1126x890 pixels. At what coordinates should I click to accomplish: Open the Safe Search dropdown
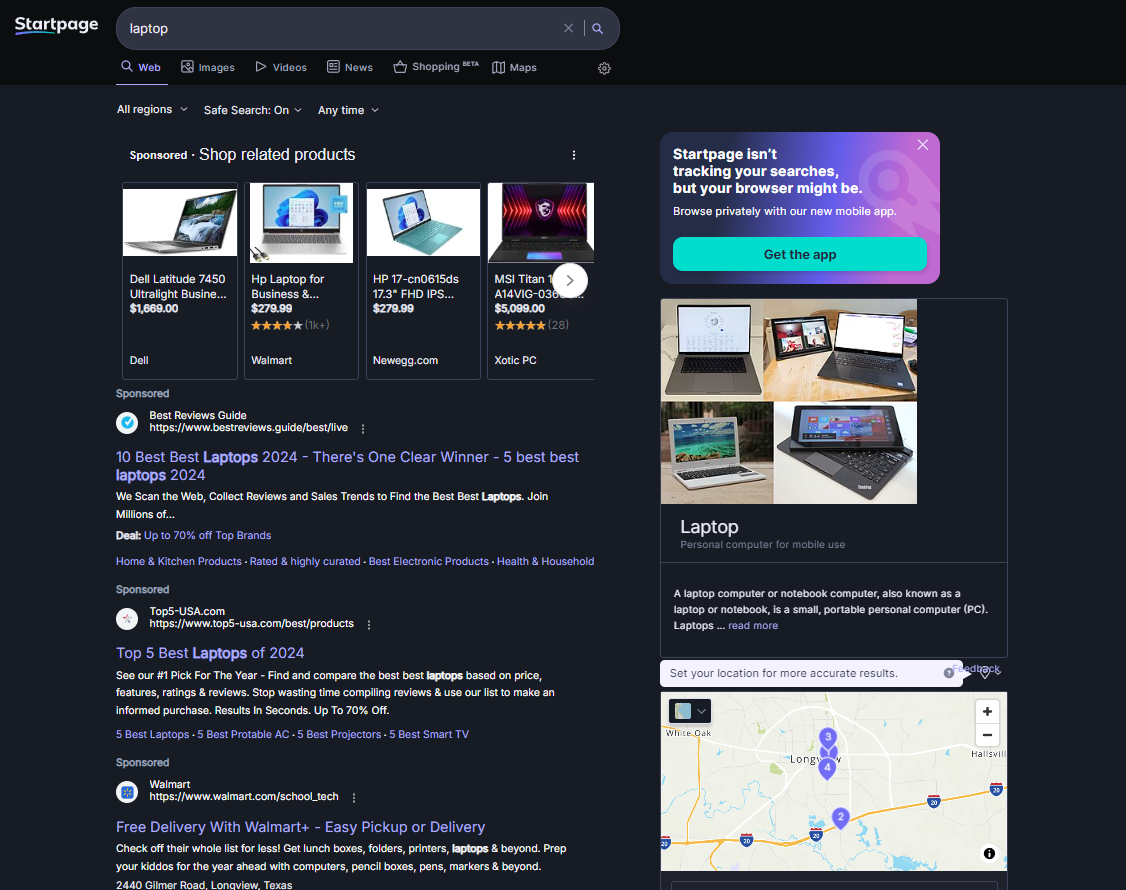252,110
